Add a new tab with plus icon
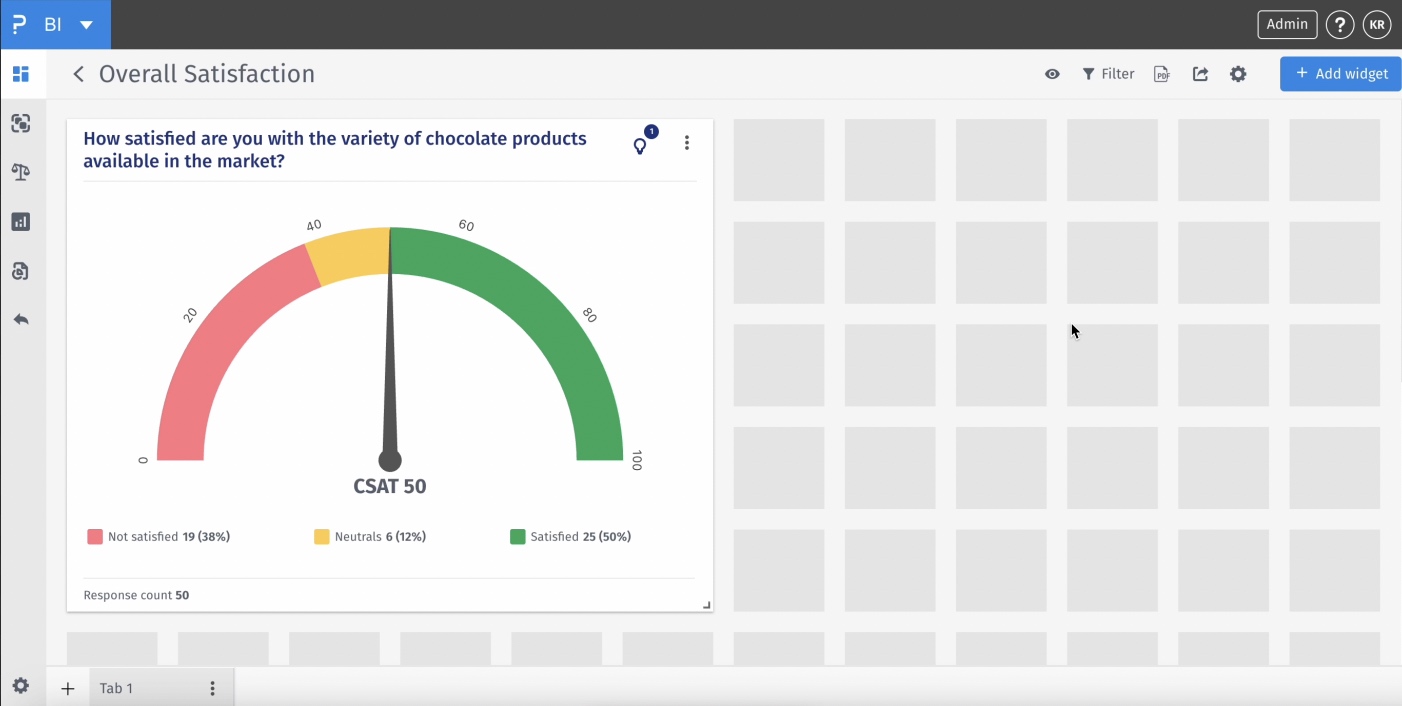The width and height of the screenshot is (1402, 706). (68, 689)
